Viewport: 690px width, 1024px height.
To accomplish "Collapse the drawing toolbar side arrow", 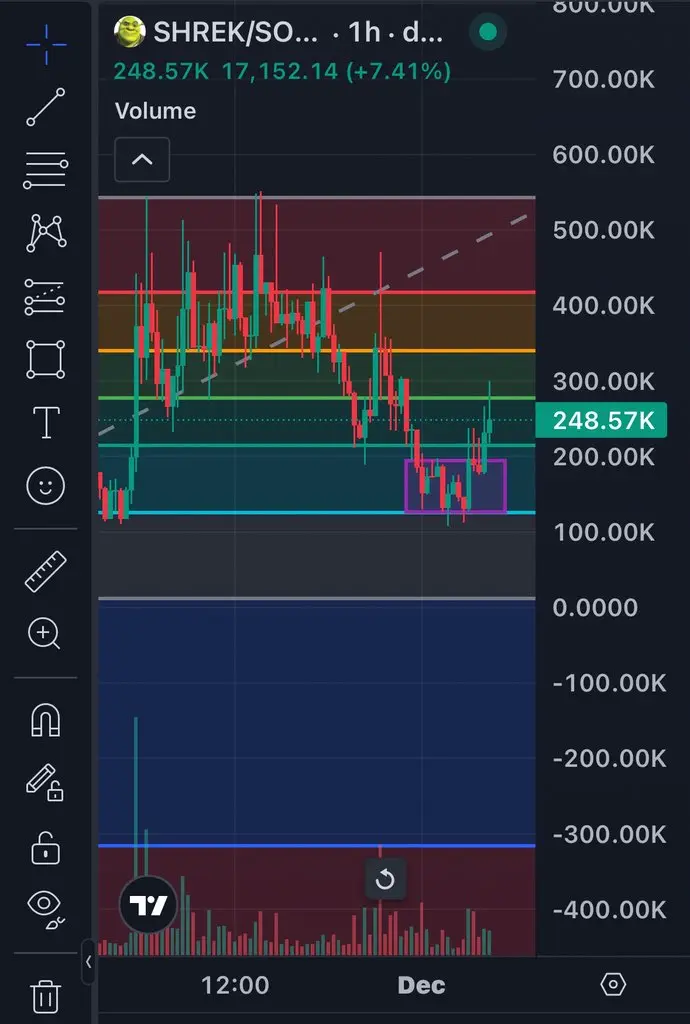I will (x=88, y=961).
